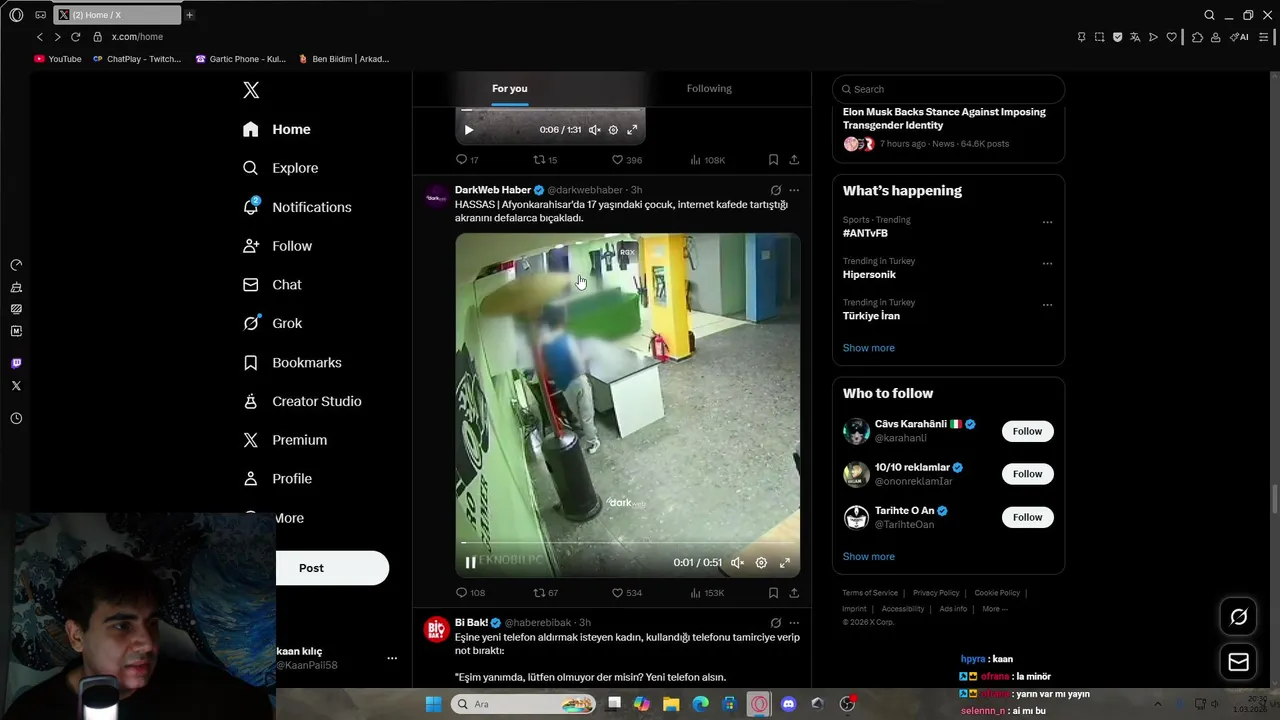Show more under Who to follow
Image resolution: width=1280 pixels, height=720 pixels.
tap(868, 557)
